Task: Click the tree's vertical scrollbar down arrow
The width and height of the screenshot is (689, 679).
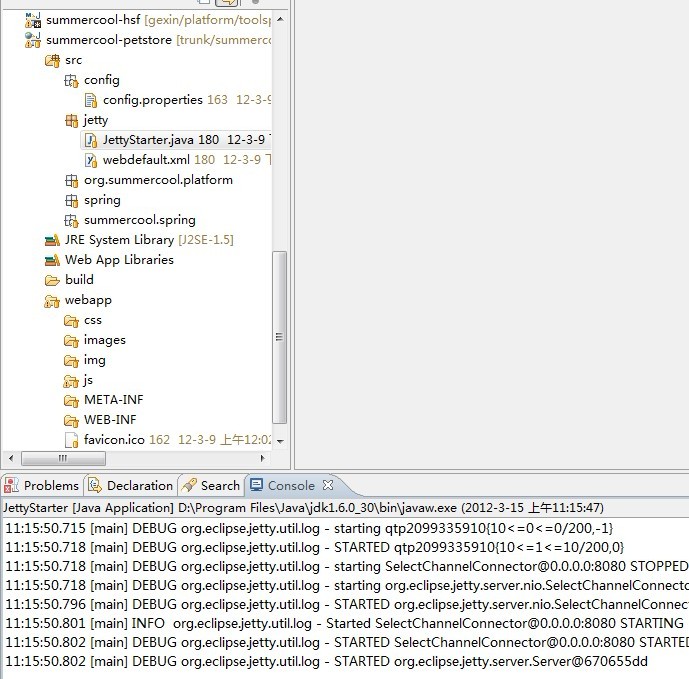Action: [x=280, y=441]
